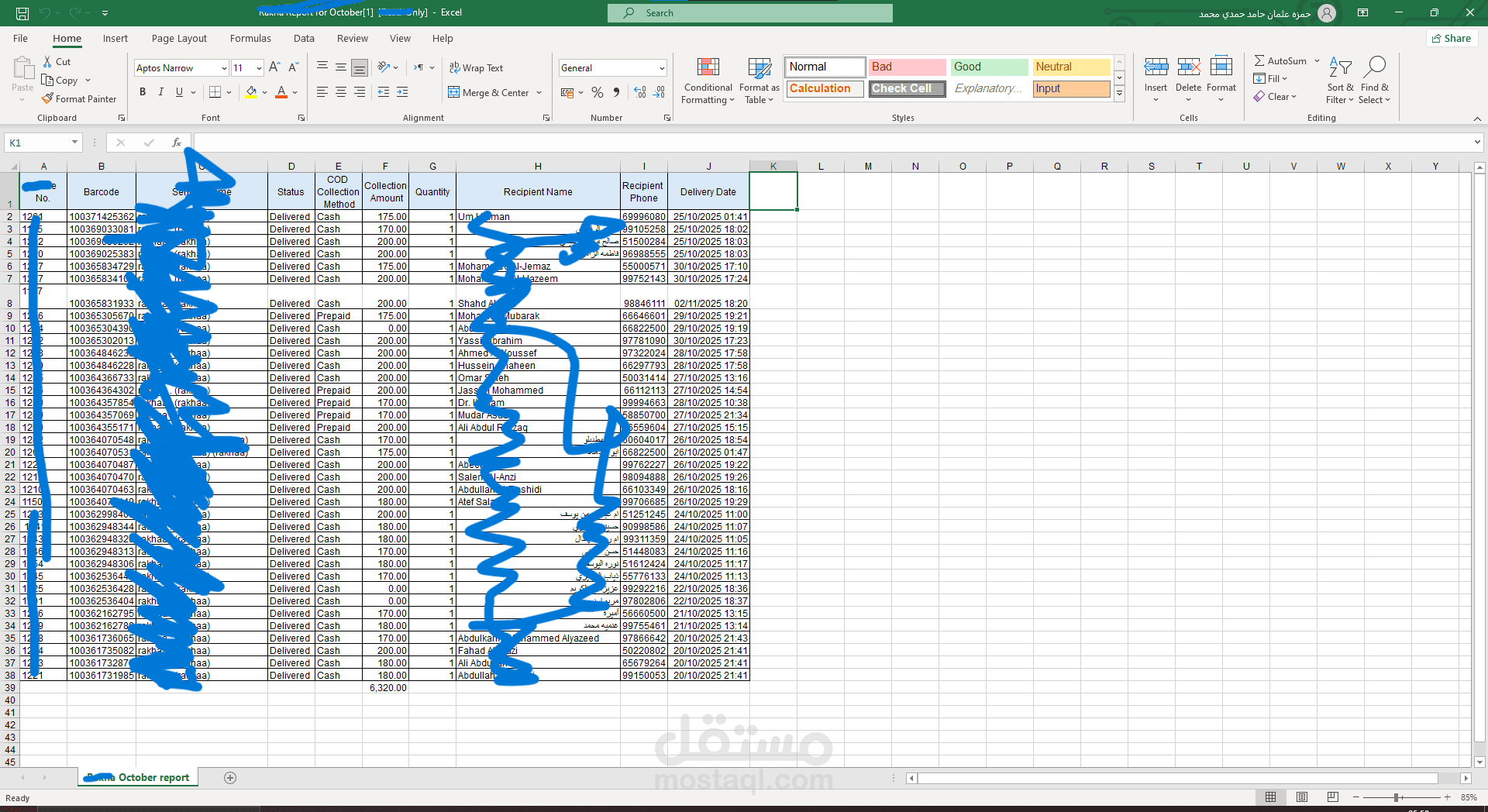Apply the Check Cell cell style
The width and height of the screenshot is (1488, 812).
(906, 88)
